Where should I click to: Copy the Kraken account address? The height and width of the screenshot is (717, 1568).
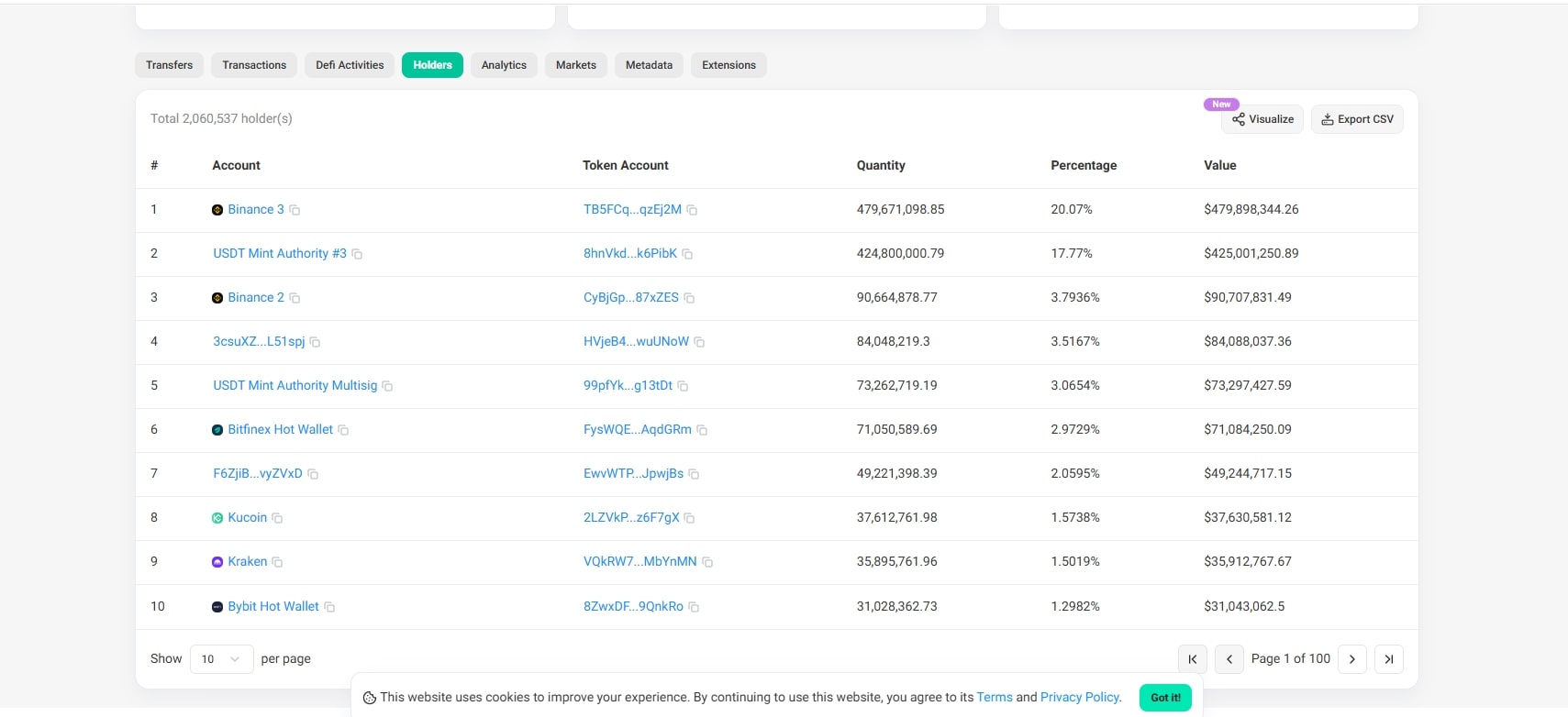[277, 562]
